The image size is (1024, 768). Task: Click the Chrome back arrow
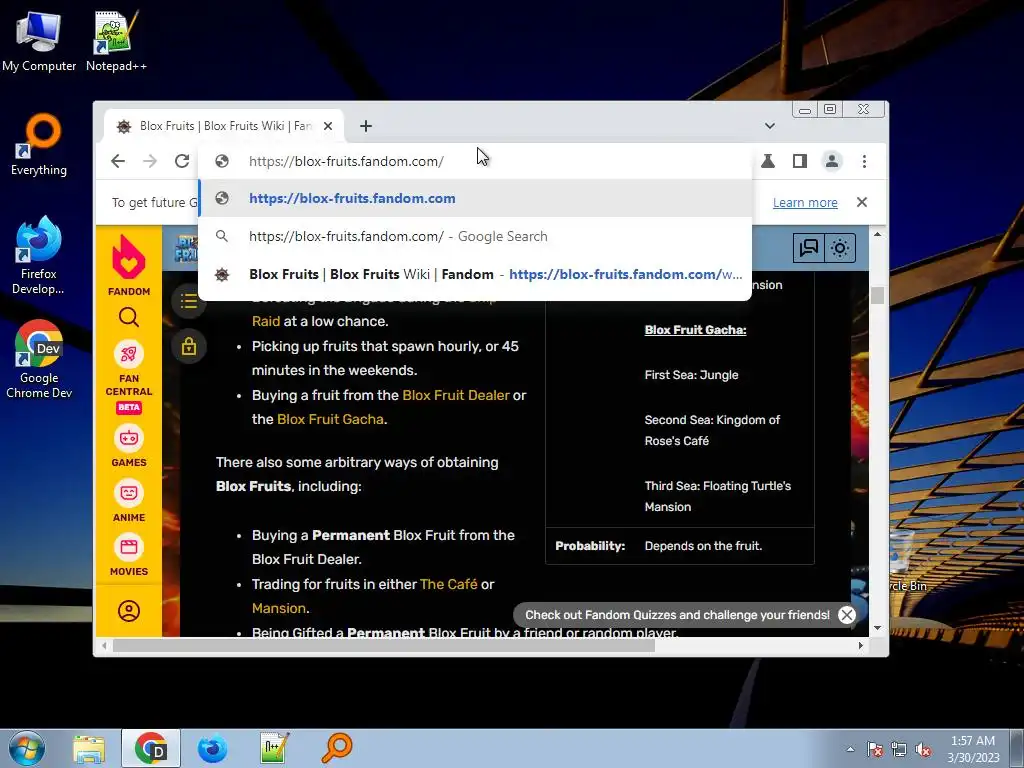point(118,161)
